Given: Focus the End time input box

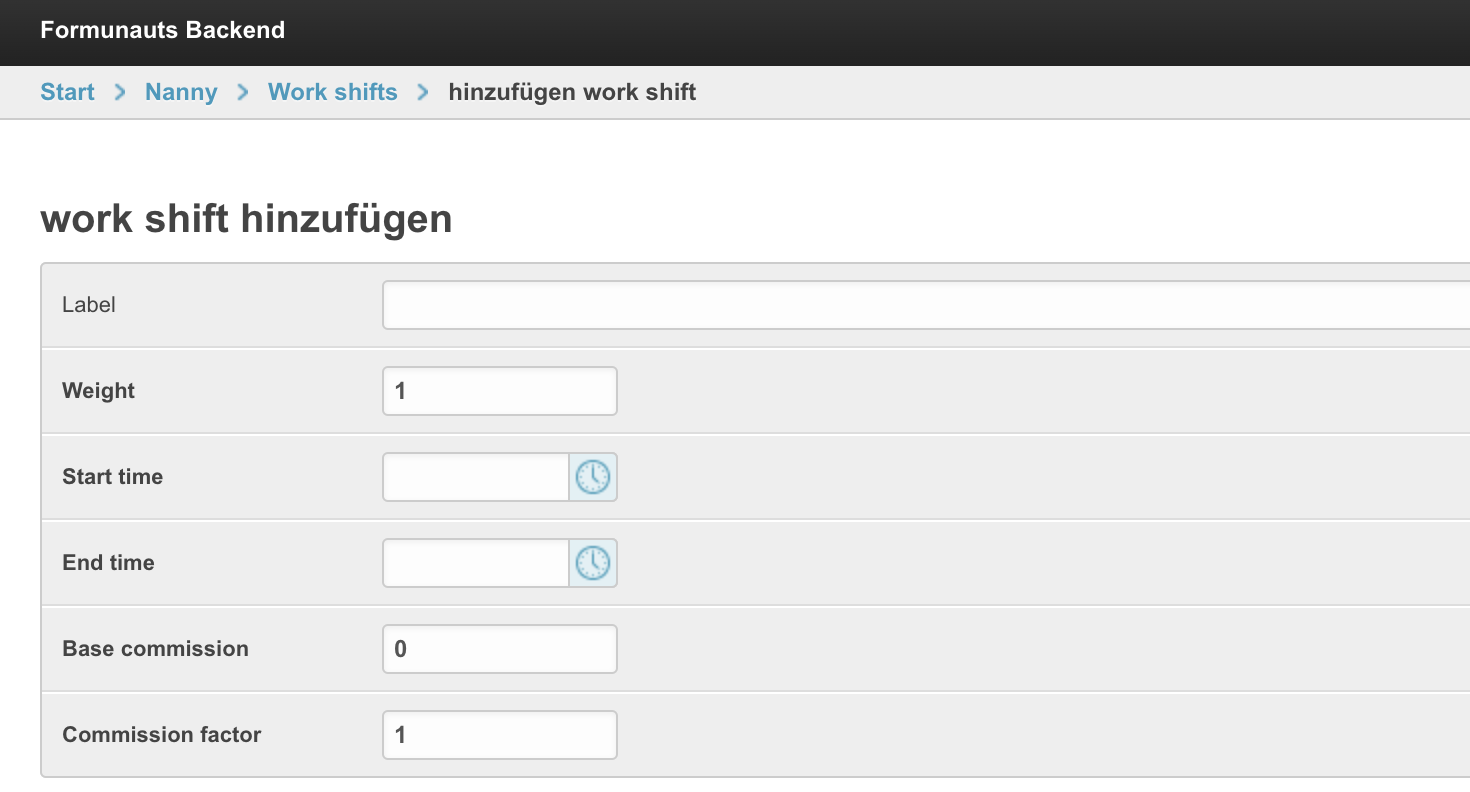Looking at the screenshot, I should (476, 563).
